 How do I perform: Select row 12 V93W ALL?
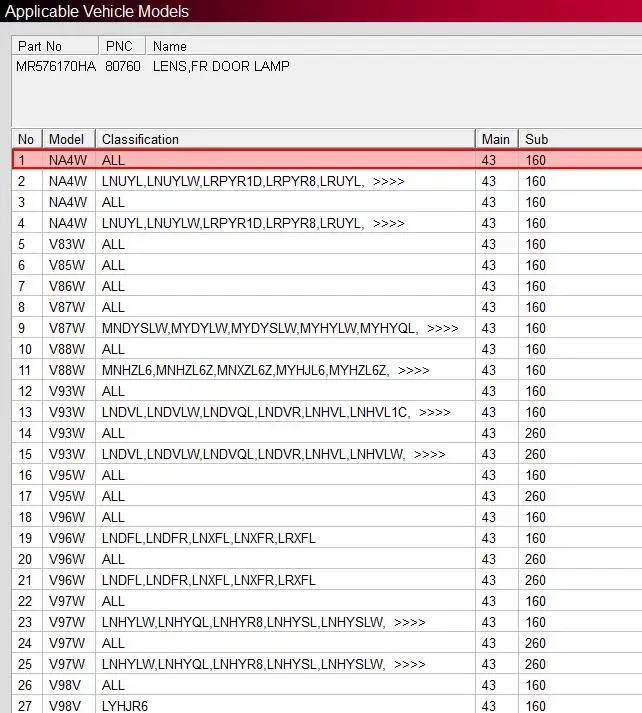click(327, 391)
